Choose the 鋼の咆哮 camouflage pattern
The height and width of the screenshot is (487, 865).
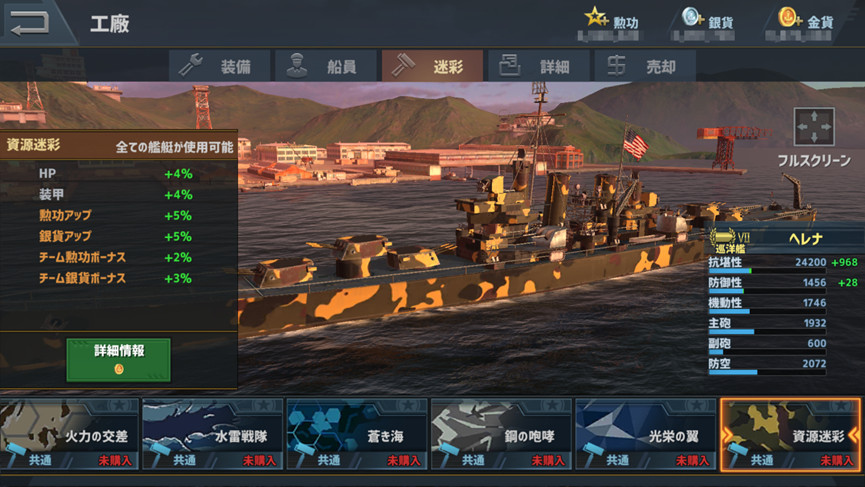tap(501, 434)
